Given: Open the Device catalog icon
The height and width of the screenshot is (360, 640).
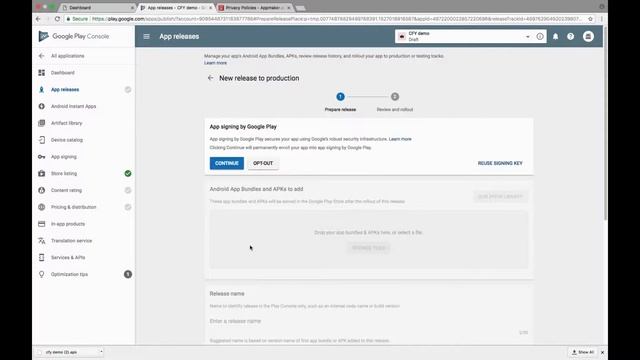Looking at the screenshot, I should click(x=42, y=140).
